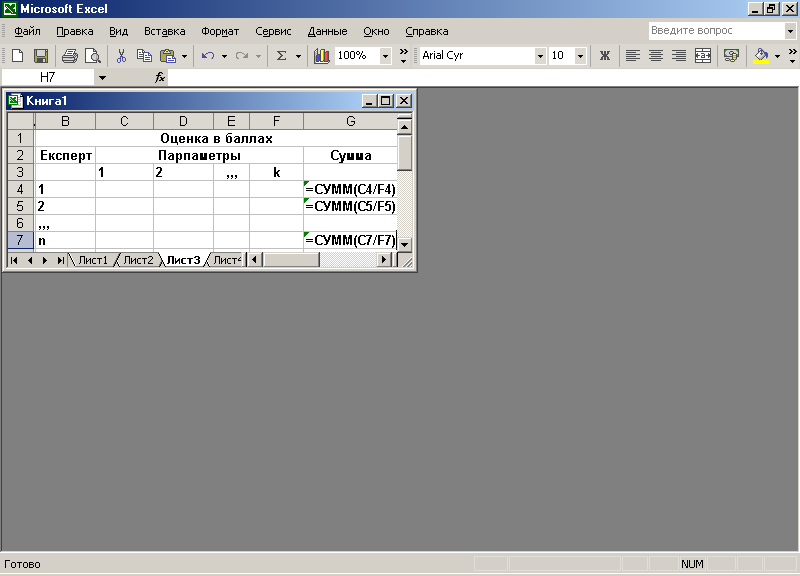Open the Вид menu
800x576 pixels.
(x=118, y=31)
